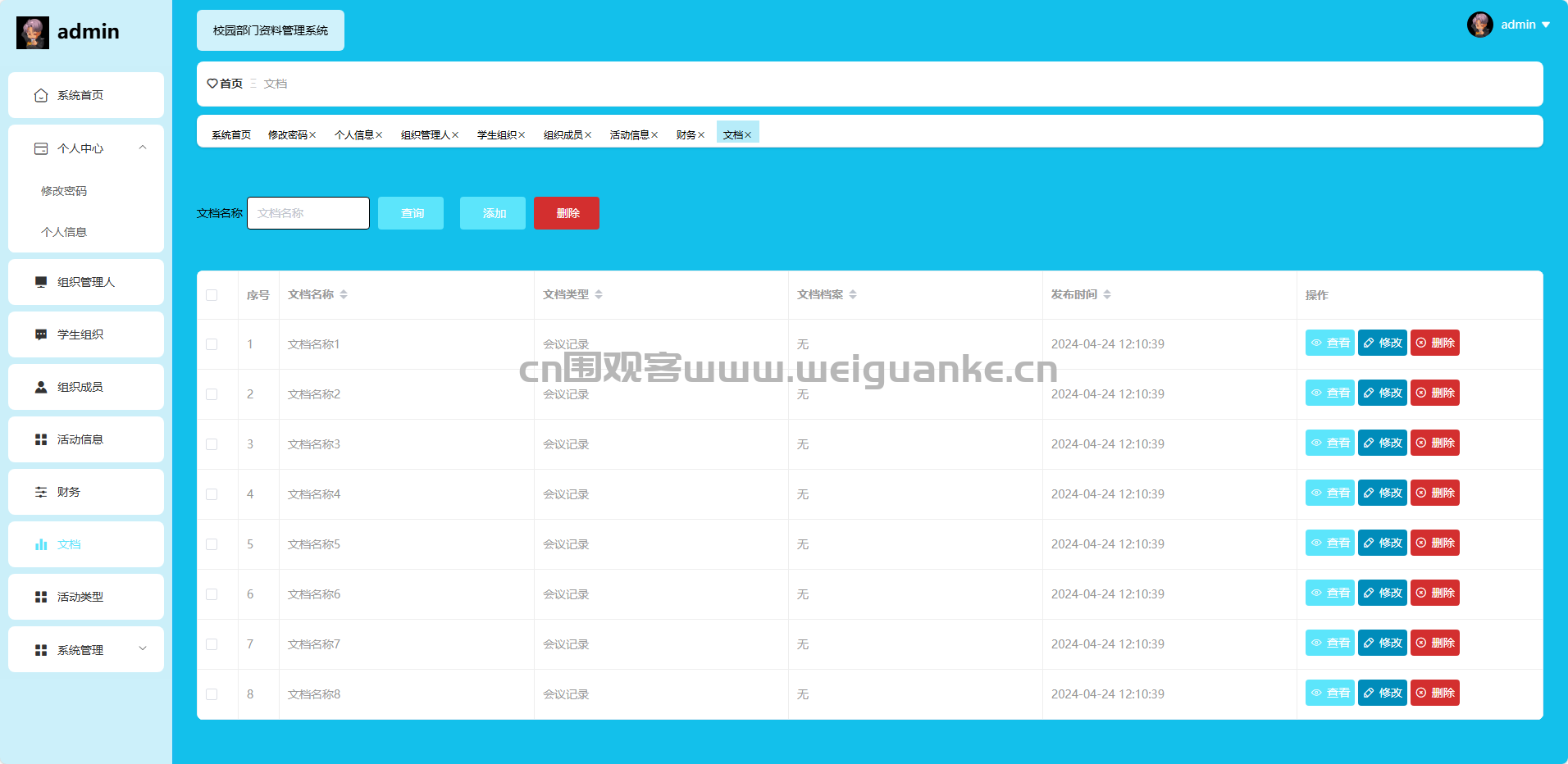
Task: Click the chat icon beside 学生组织
Action: [41, 334]
